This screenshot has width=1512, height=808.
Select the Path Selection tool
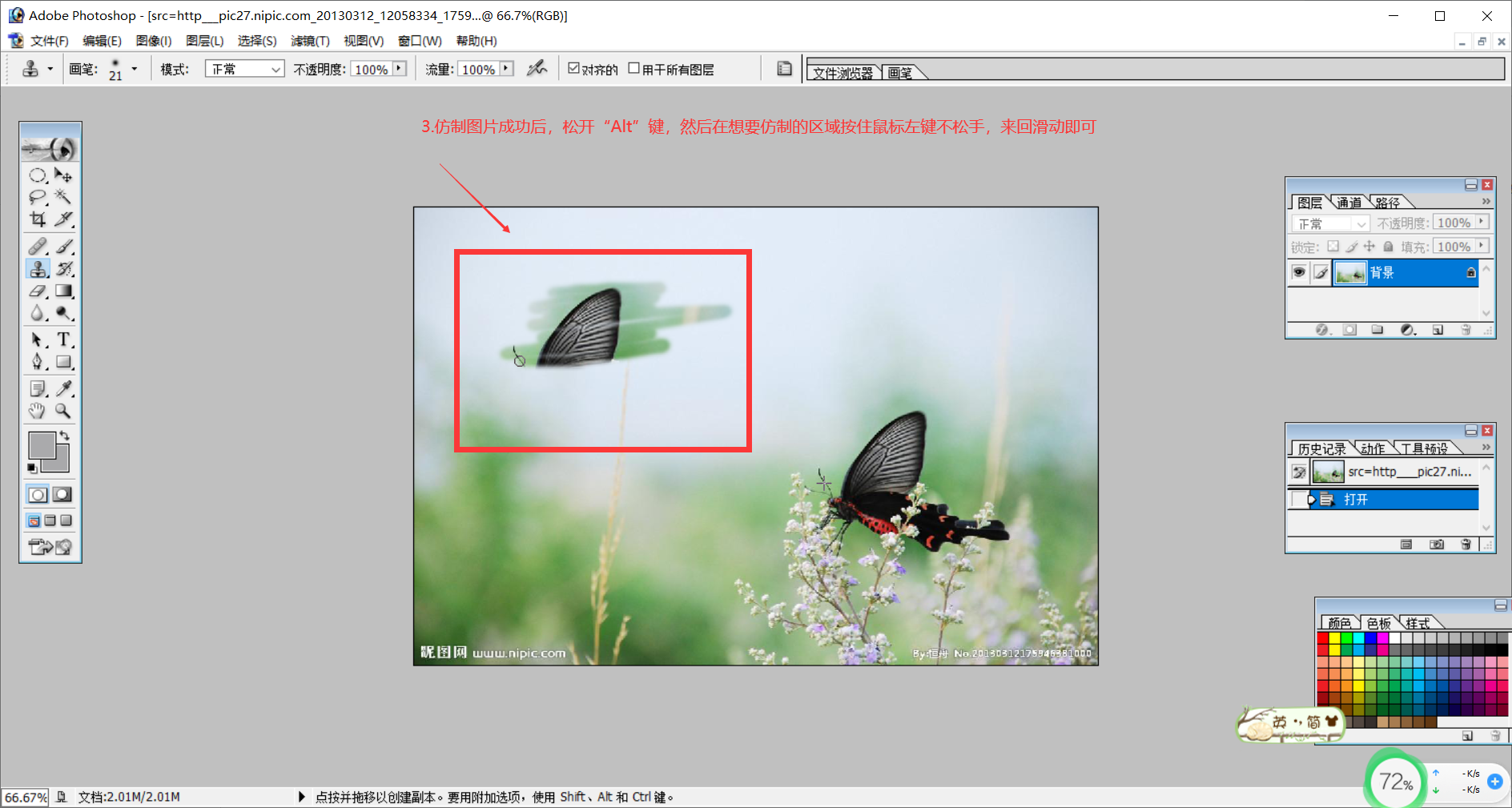point(38,340)
